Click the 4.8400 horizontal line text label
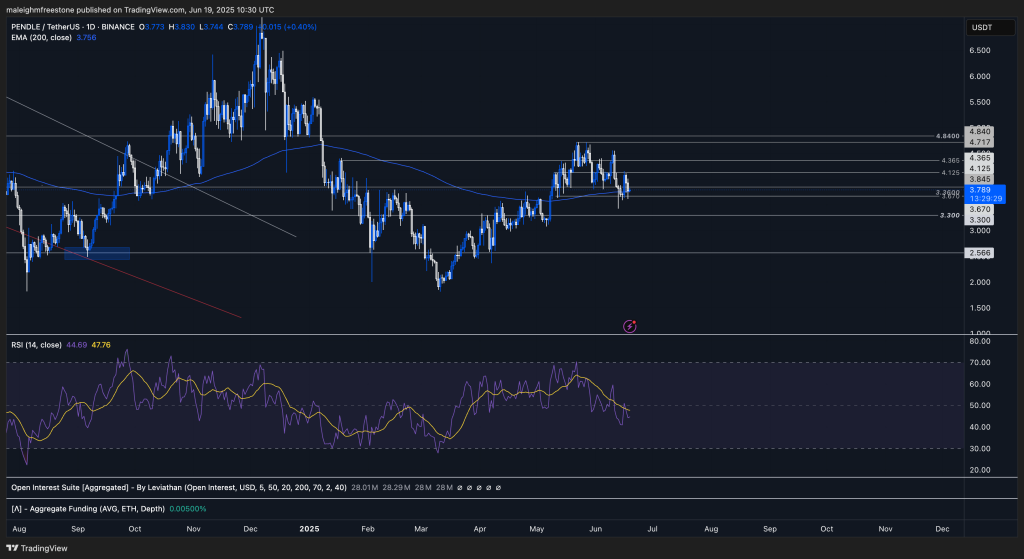1024x559 pixels. [x=947, y=135]
